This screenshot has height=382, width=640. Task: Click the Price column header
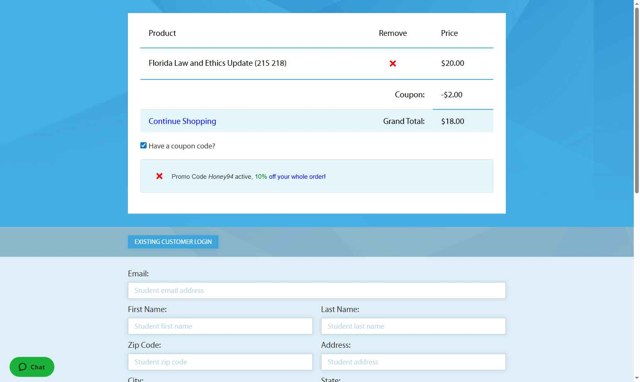coord(449,33)
